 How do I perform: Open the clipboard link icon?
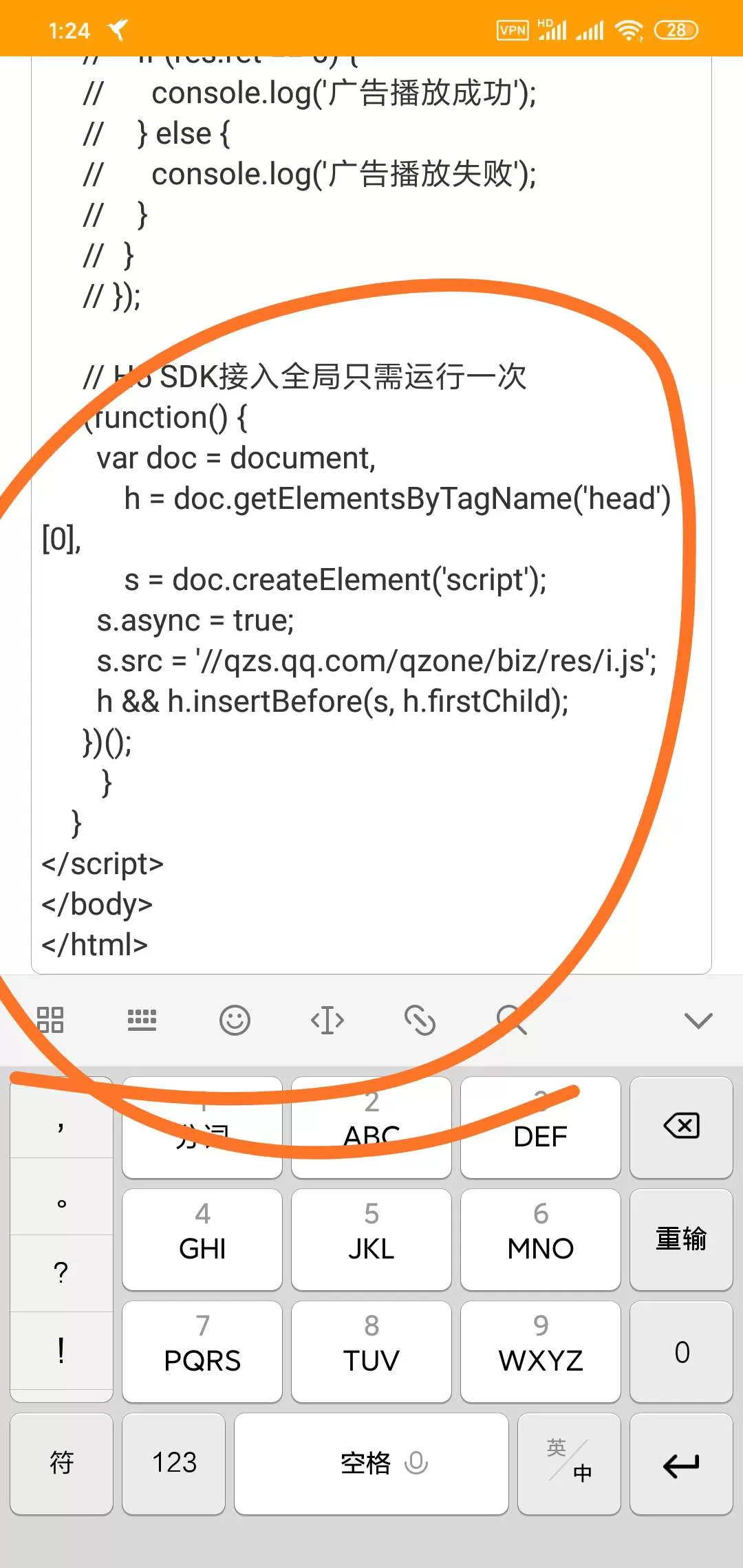(420, 1020)
